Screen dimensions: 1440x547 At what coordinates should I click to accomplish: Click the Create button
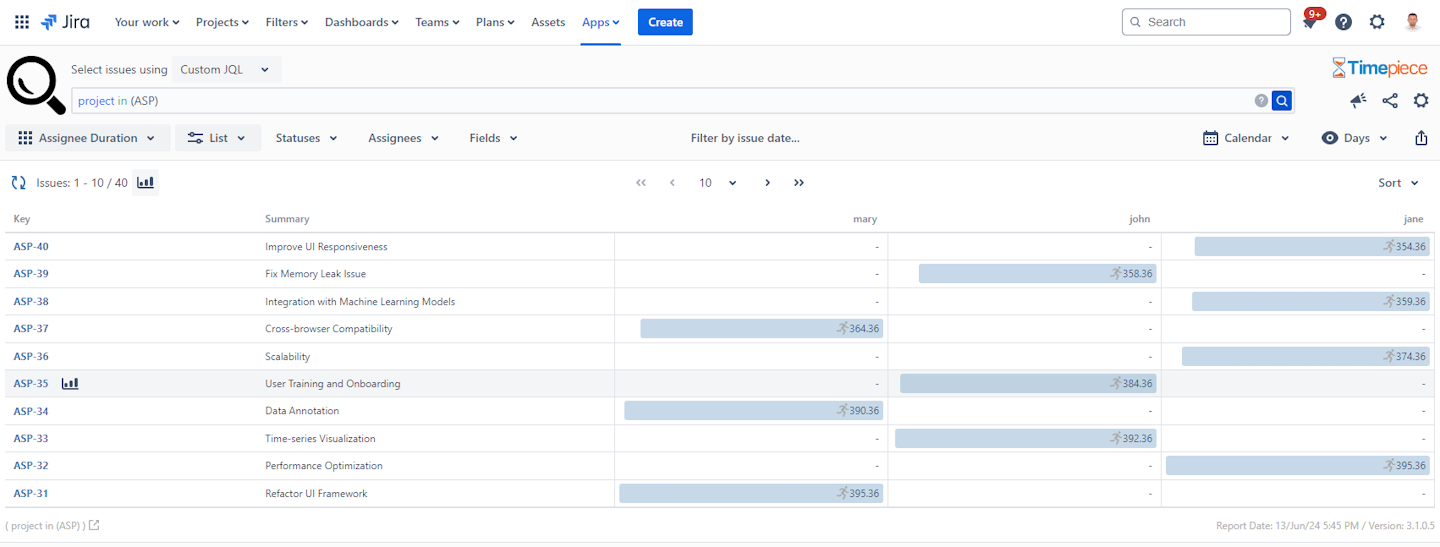click(665, 22)
